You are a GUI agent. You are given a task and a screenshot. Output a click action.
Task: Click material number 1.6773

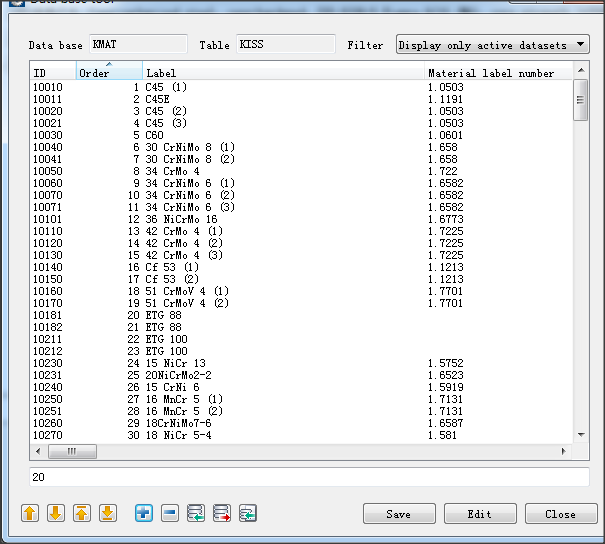(445, 219)
